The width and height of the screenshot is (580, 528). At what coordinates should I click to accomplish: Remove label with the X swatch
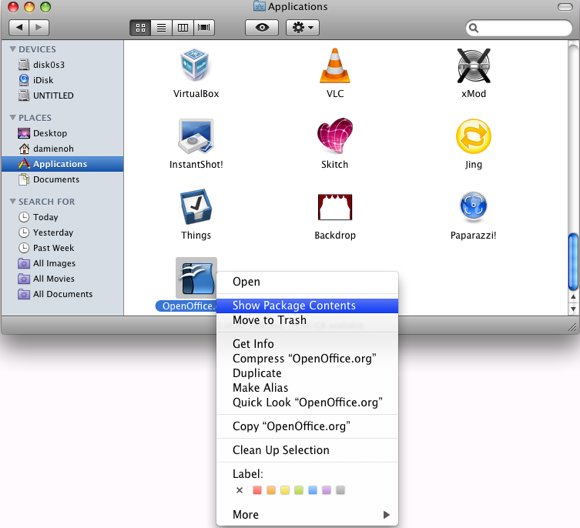[x=239, y=490]
